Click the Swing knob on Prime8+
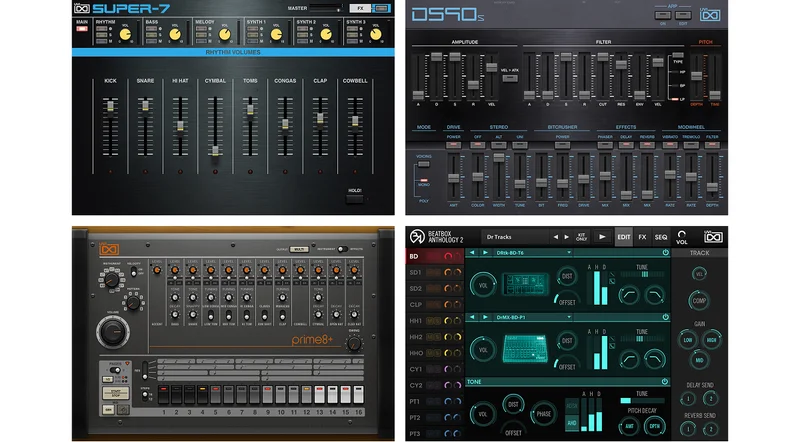Viewport: 800px width, 442px height. (x=354, y=344)
